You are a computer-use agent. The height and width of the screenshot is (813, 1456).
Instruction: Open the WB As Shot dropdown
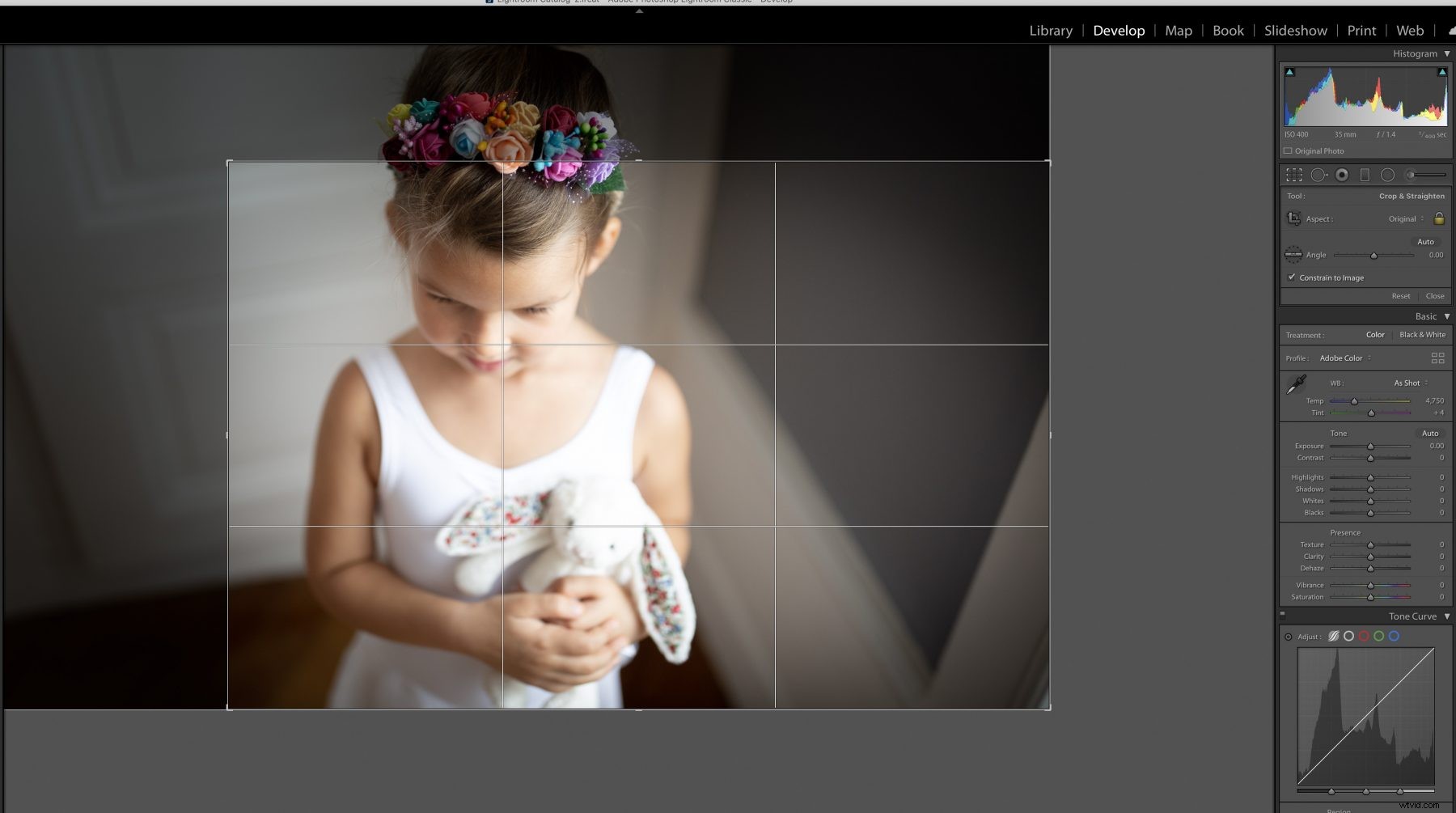click(1407, 383)
